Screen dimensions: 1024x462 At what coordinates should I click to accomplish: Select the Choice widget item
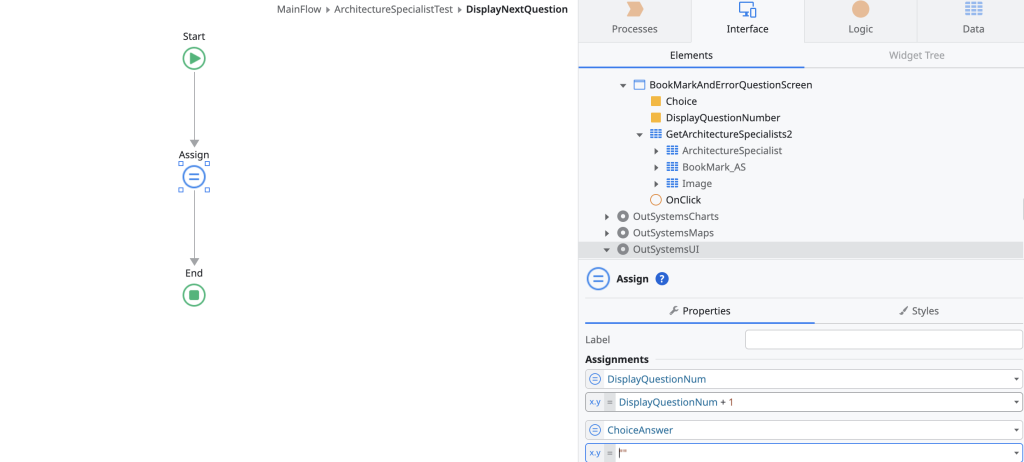(681, 101)
